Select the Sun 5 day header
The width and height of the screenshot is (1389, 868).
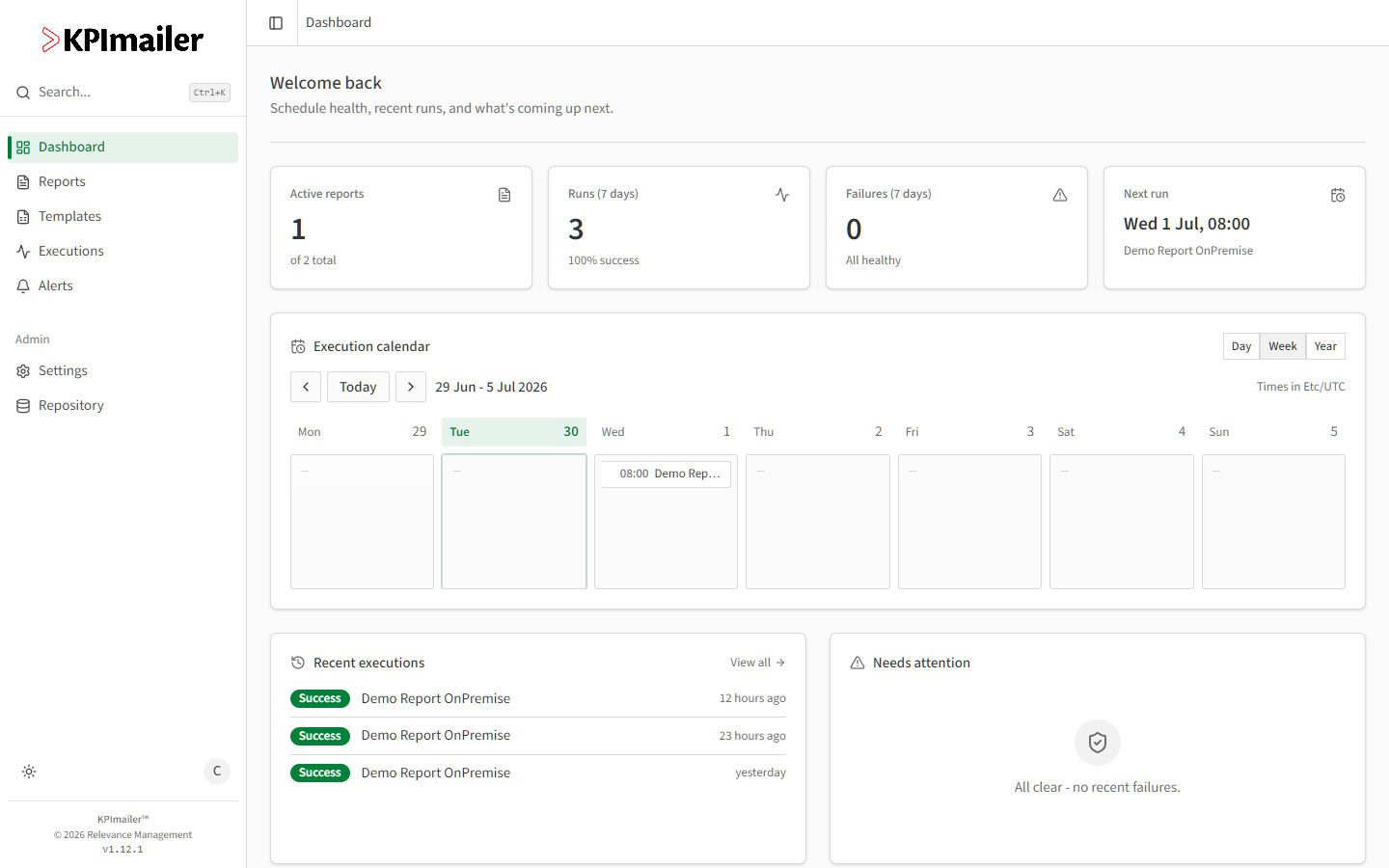coord(1273,432)
